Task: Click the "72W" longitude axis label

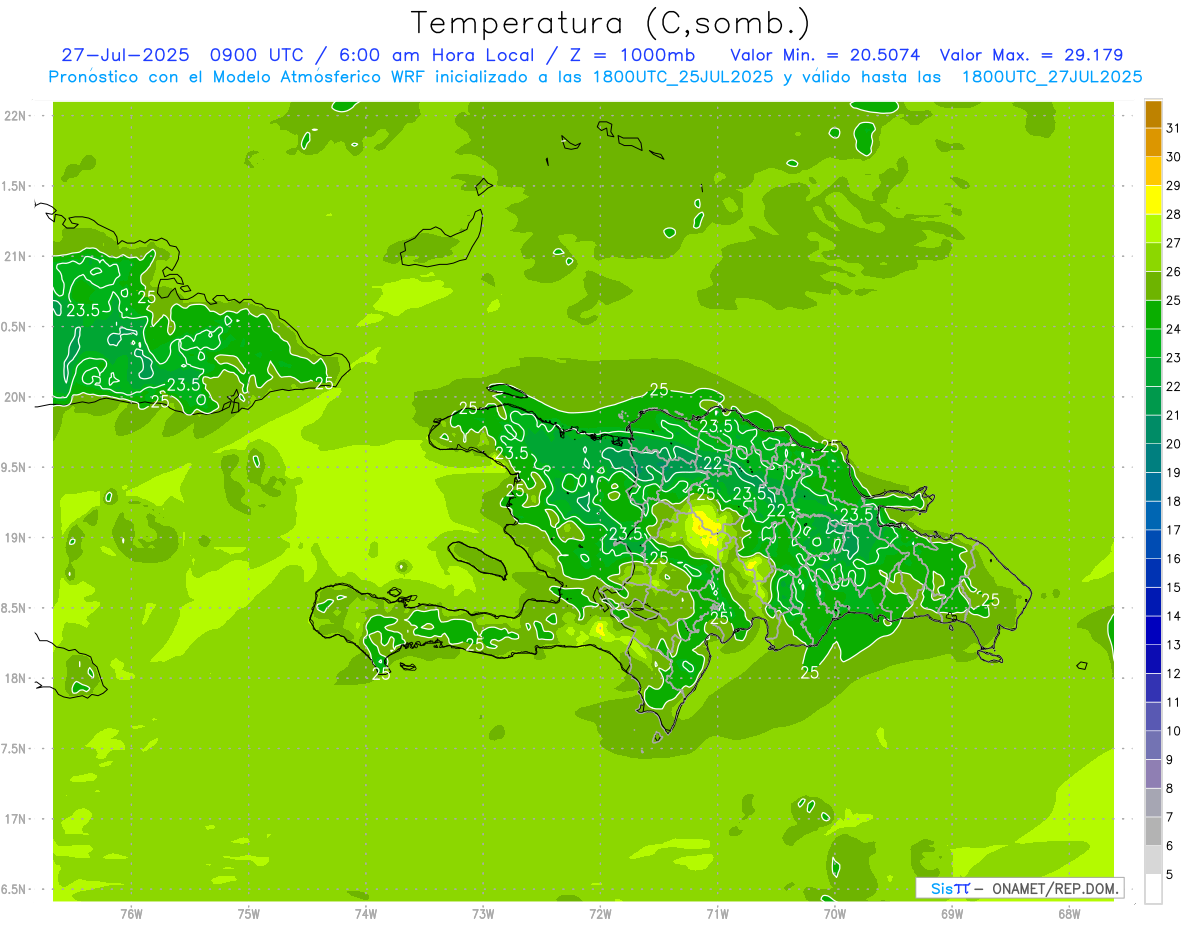Action: [601, 913]
